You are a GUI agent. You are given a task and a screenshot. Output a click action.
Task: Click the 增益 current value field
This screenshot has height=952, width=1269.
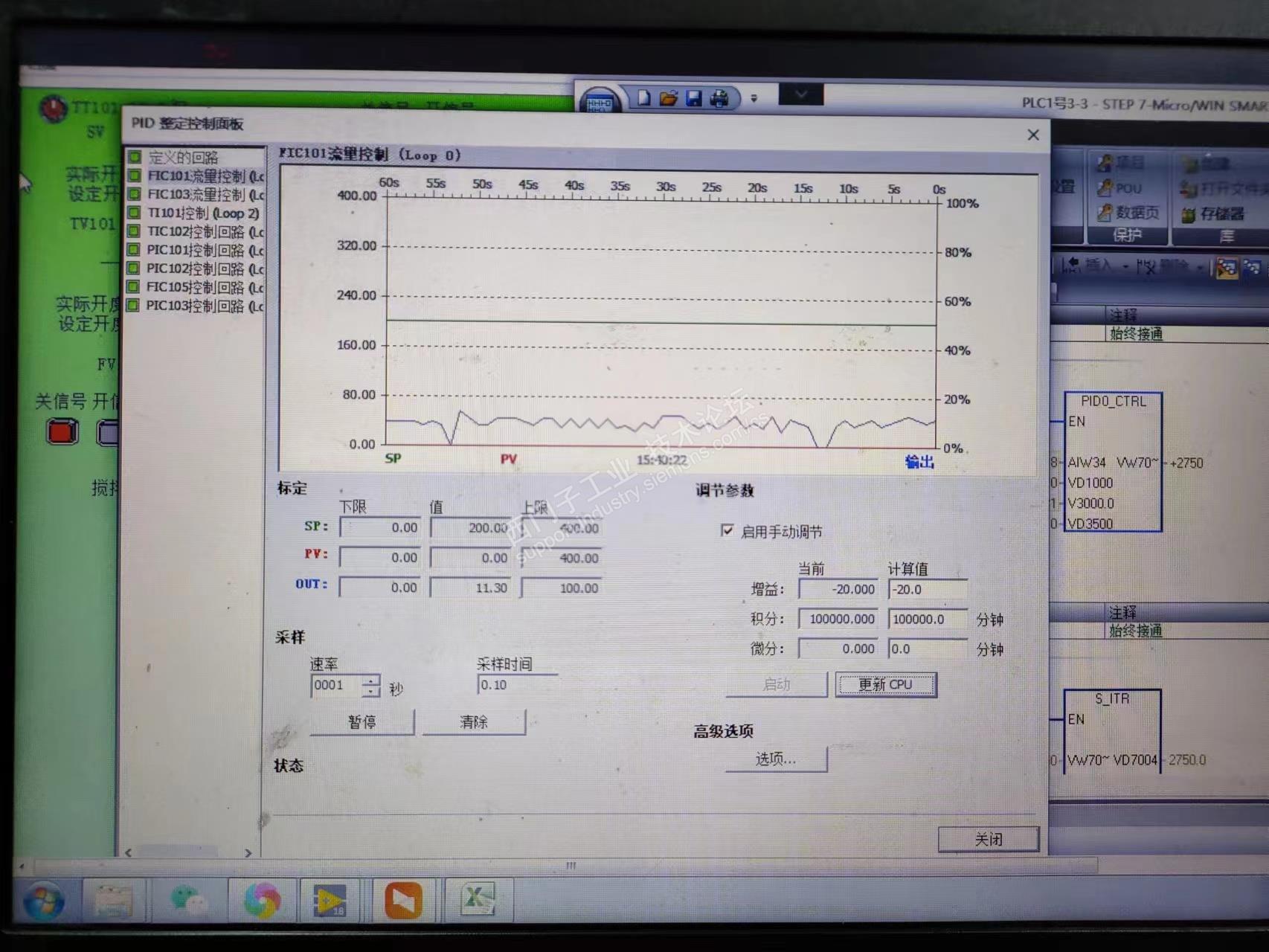838,589
